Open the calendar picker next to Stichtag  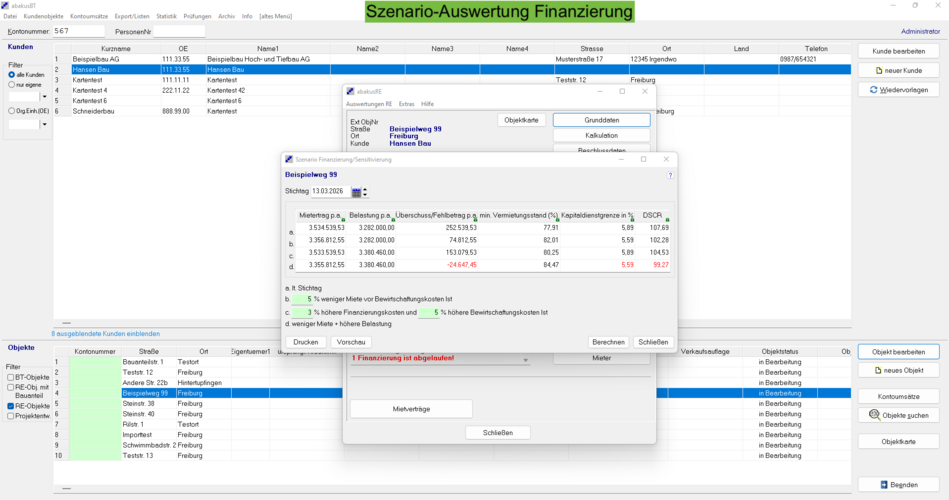pos(355,192)
